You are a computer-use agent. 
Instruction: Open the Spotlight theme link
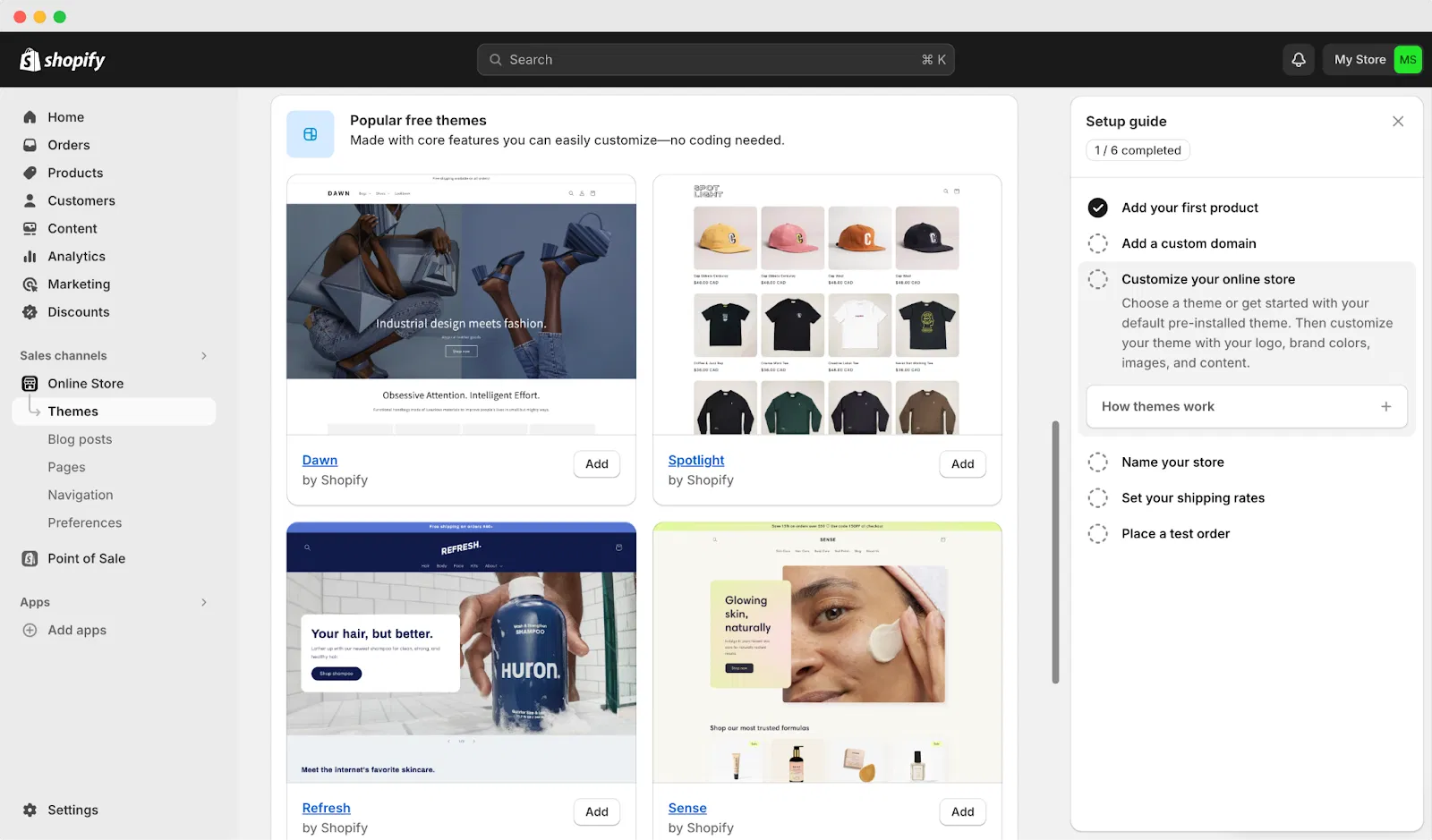tap(696, 460)
